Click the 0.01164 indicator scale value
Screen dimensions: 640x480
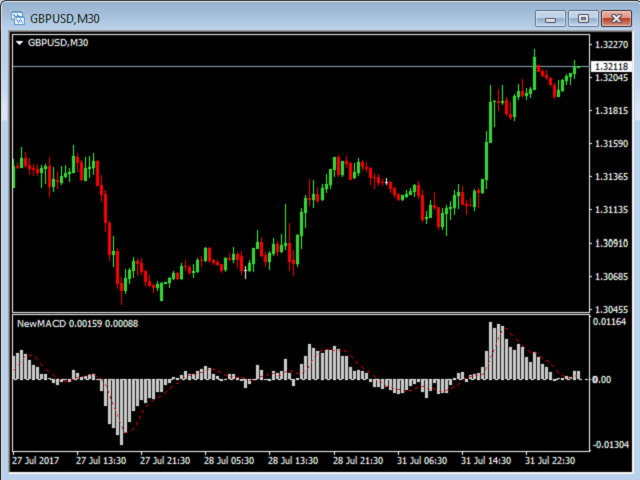click(x=609, y=322)
